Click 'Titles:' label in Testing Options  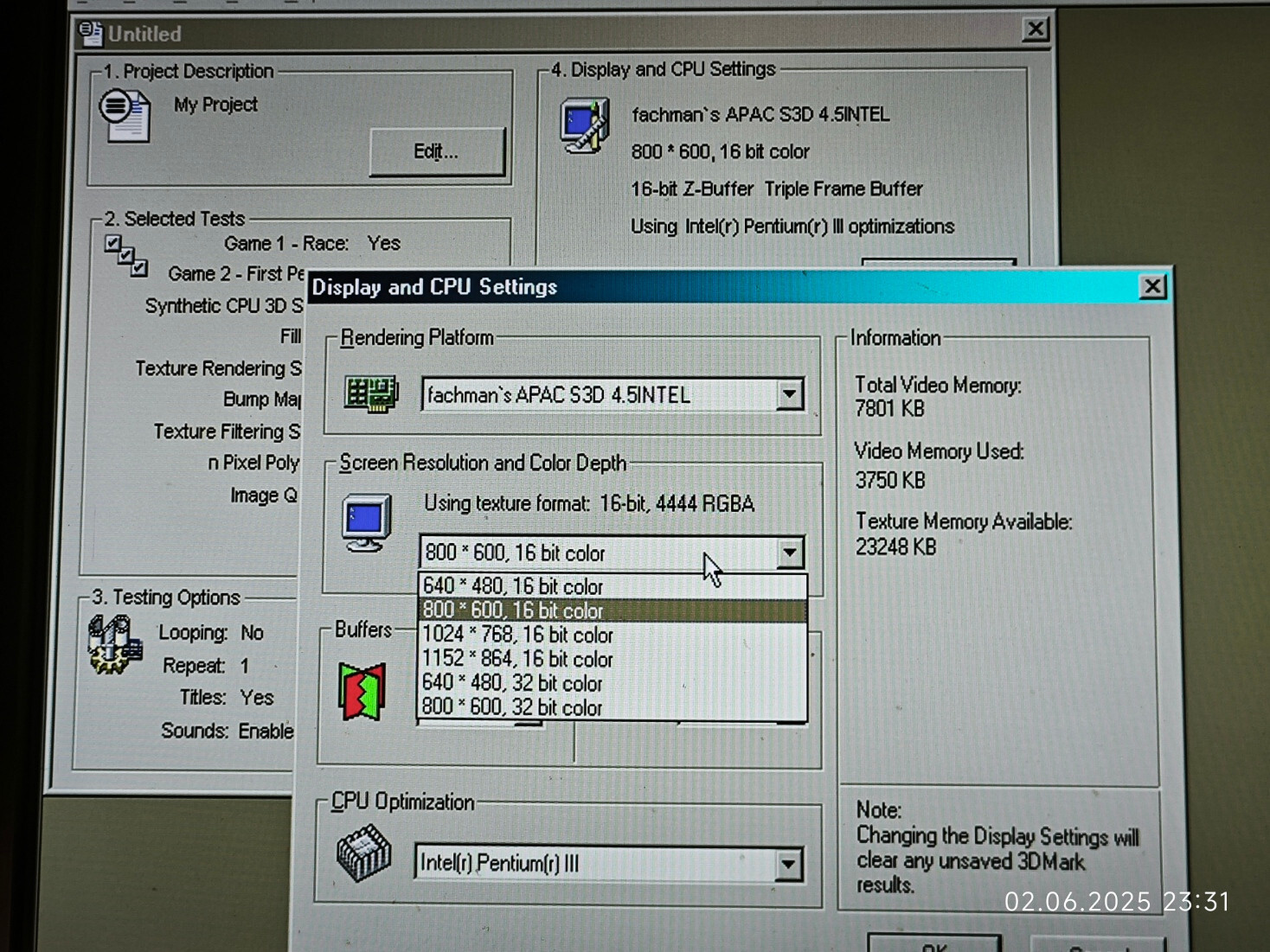[203, 698]
